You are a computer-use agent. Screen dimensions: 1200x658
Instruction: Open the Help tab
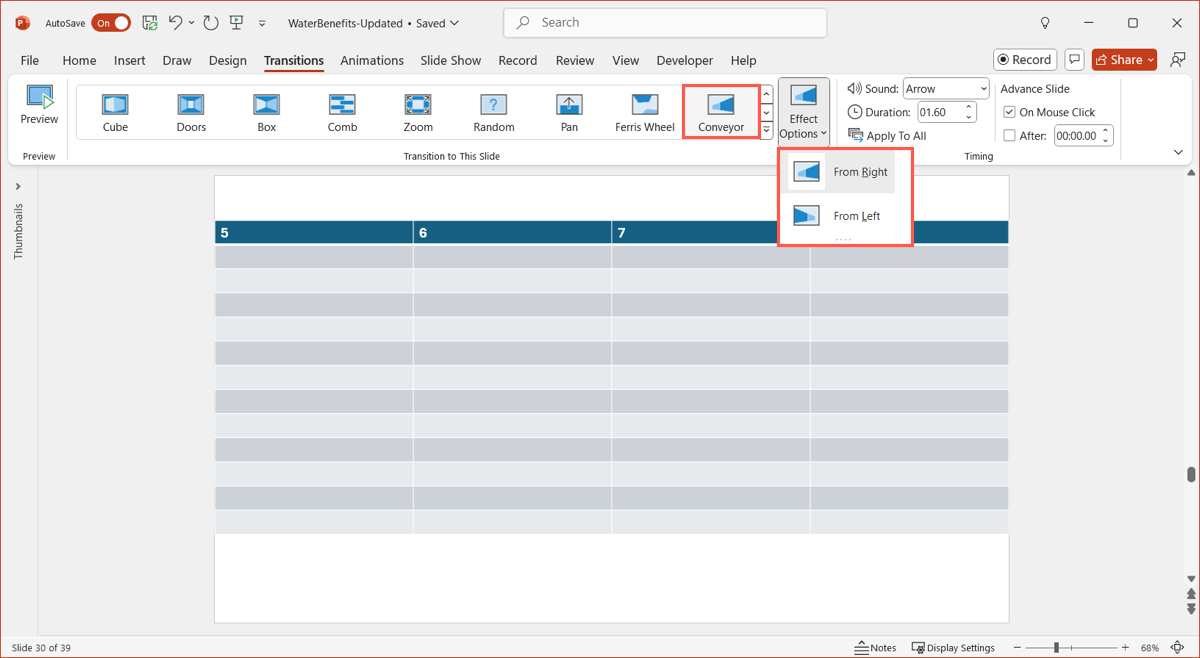point(743,60)
